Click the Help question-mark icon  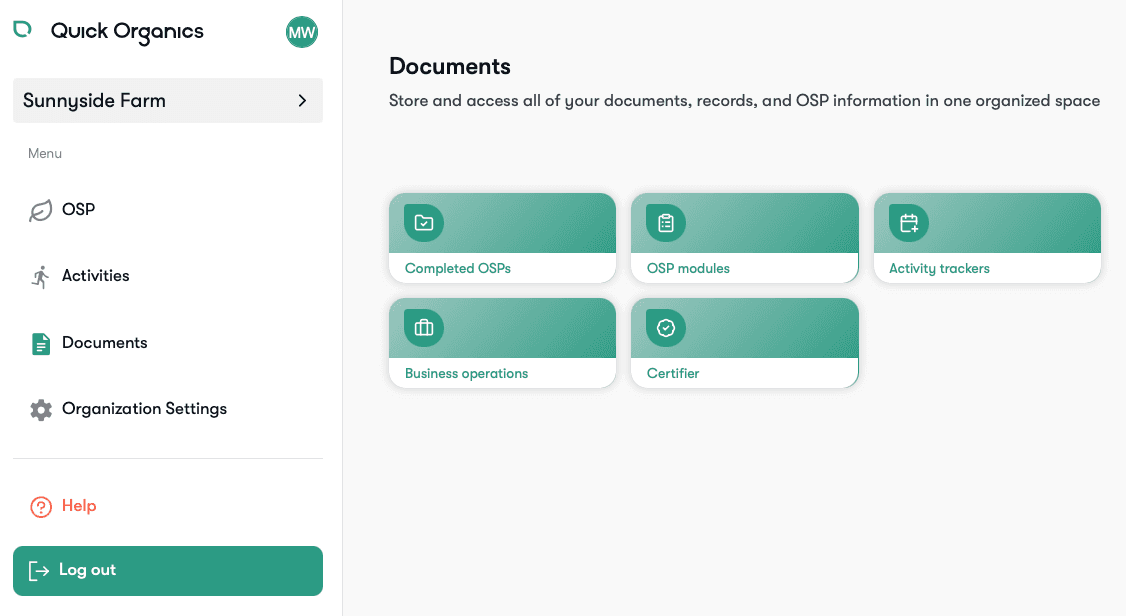[40, 506]
